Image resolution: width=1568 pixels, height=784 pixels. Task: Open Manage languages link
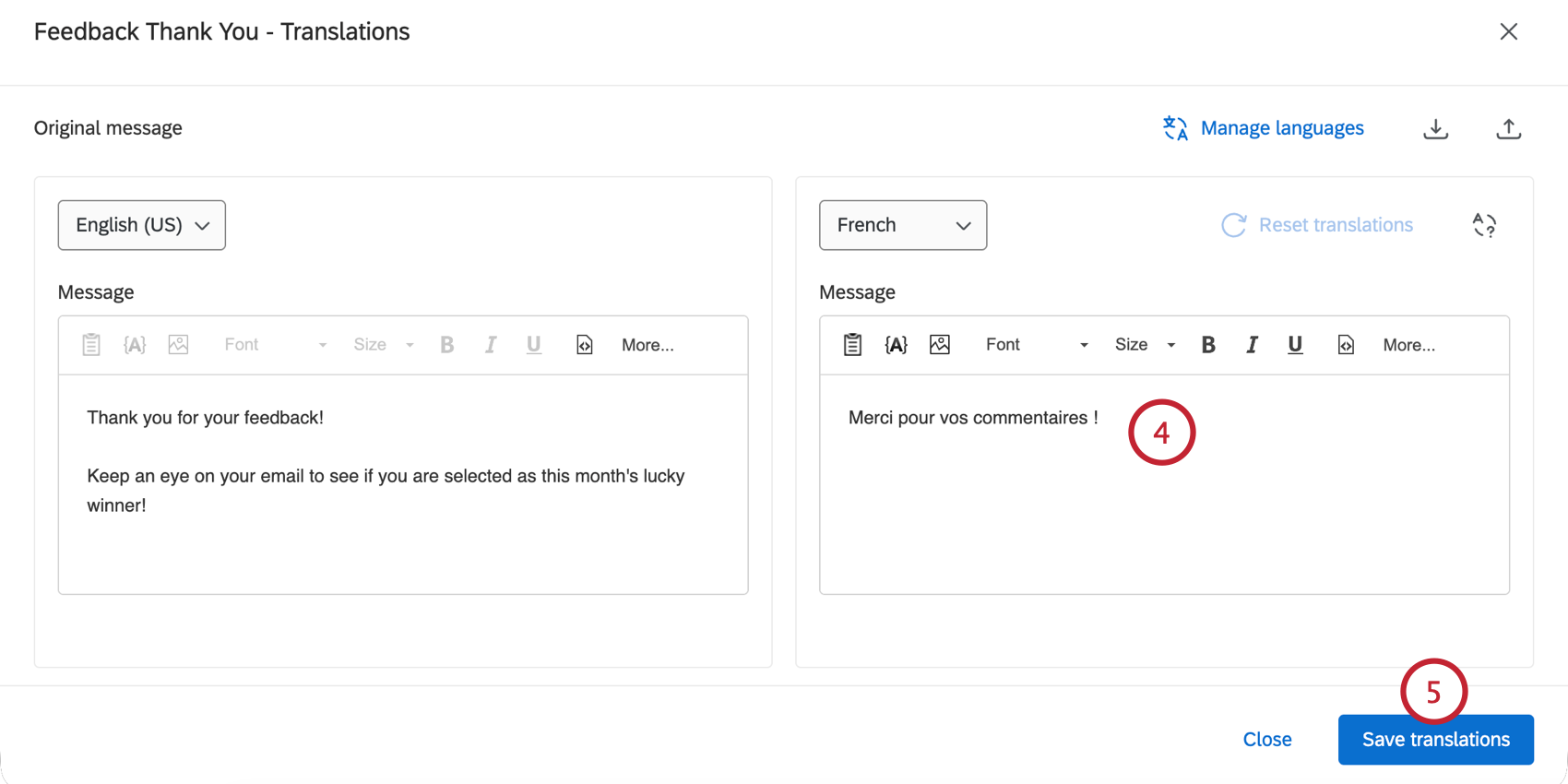tap(1263, 128)
